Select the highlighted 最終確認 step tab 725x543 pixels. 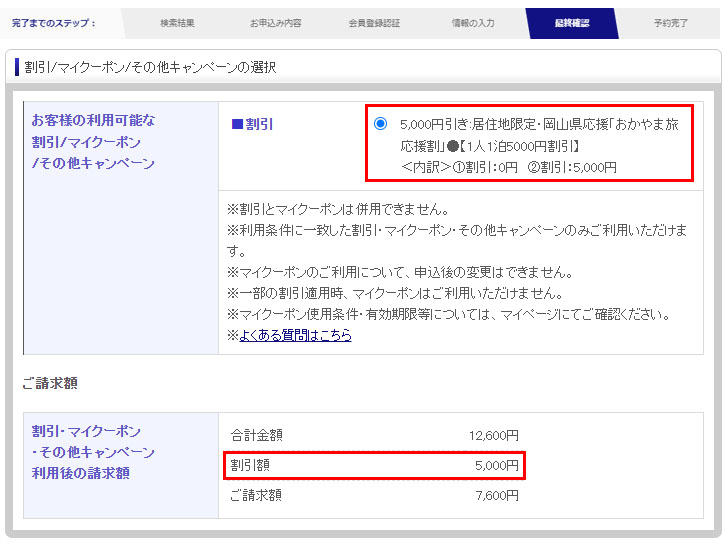(572, 23)
